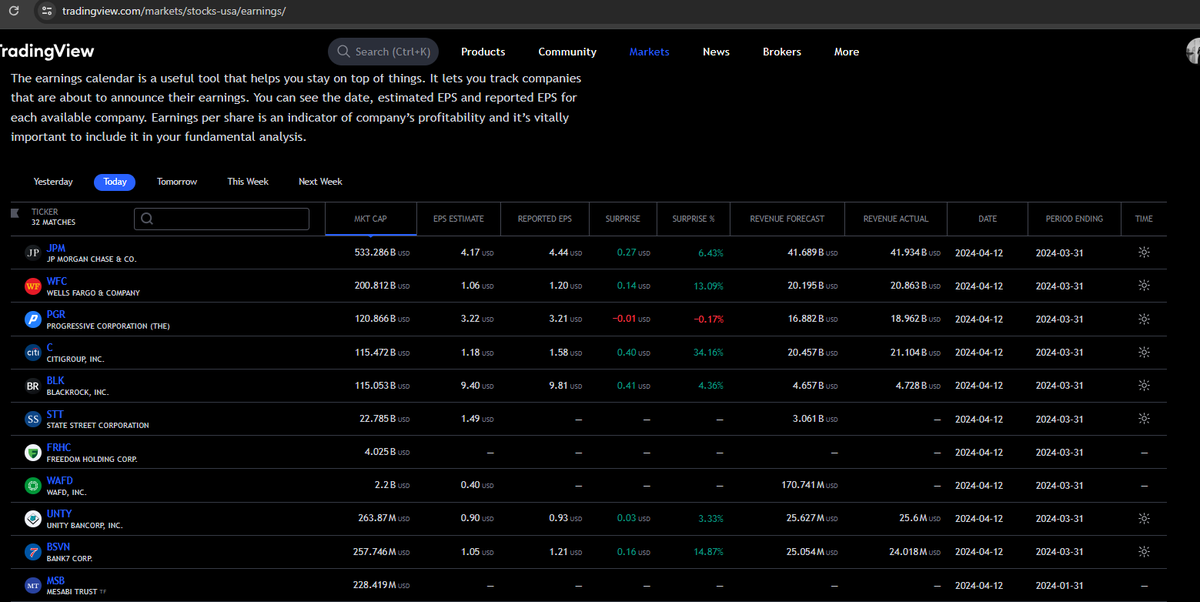Open the FRHC ticker link
Viewport: 1200px width, 602px height.
pyautogui.click(x=59, y=447)
